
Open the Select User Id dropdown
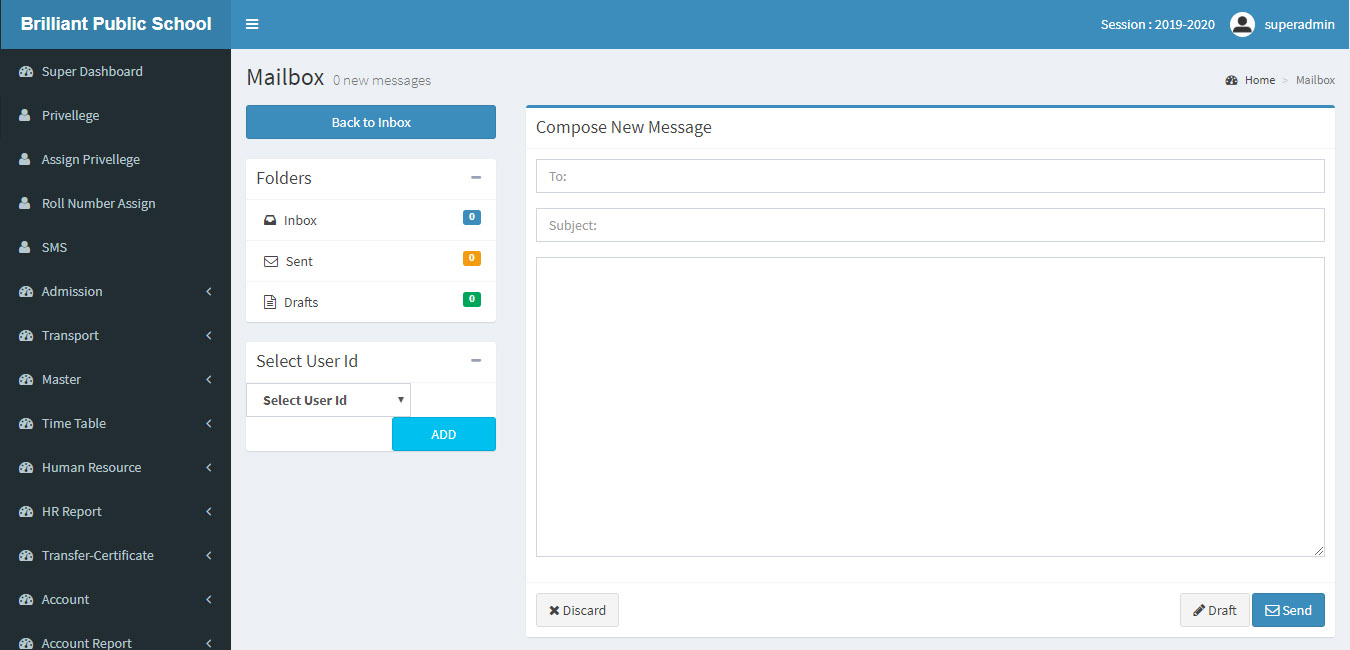pos(328,400)
